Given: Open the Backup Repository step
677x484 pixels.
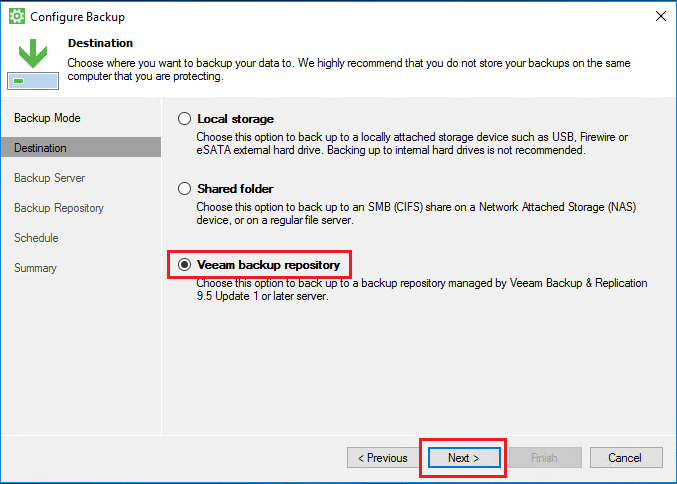Looking at the screenshot, I should 59,208.
